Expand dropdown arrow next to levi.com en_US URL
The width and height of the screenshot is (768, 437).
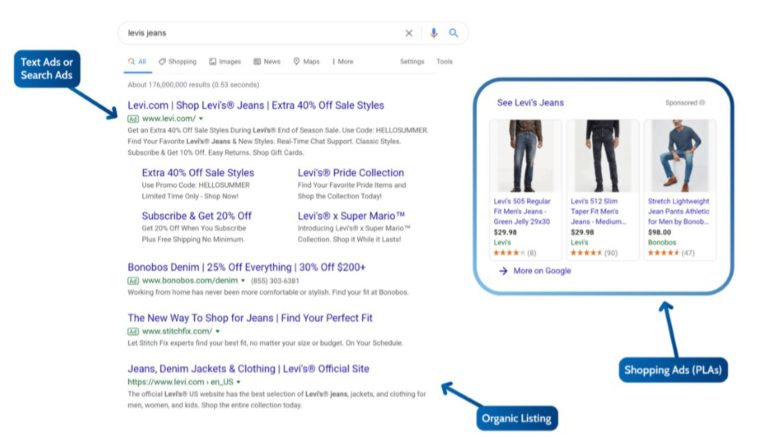[x=239, y=382]
